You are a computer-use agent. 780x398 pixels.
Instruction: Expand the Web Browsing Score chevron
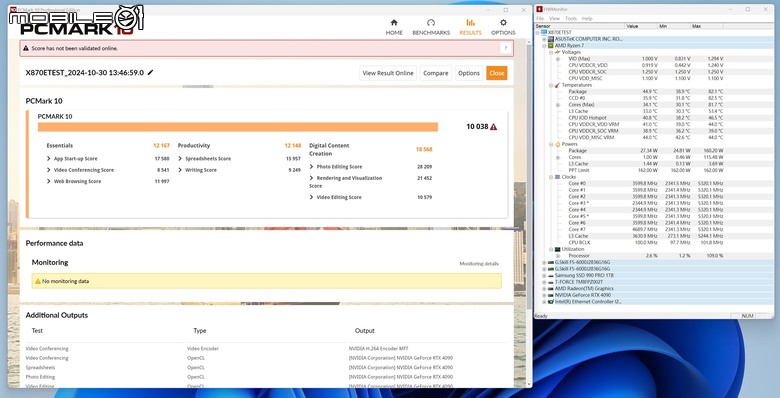(49, 182)
